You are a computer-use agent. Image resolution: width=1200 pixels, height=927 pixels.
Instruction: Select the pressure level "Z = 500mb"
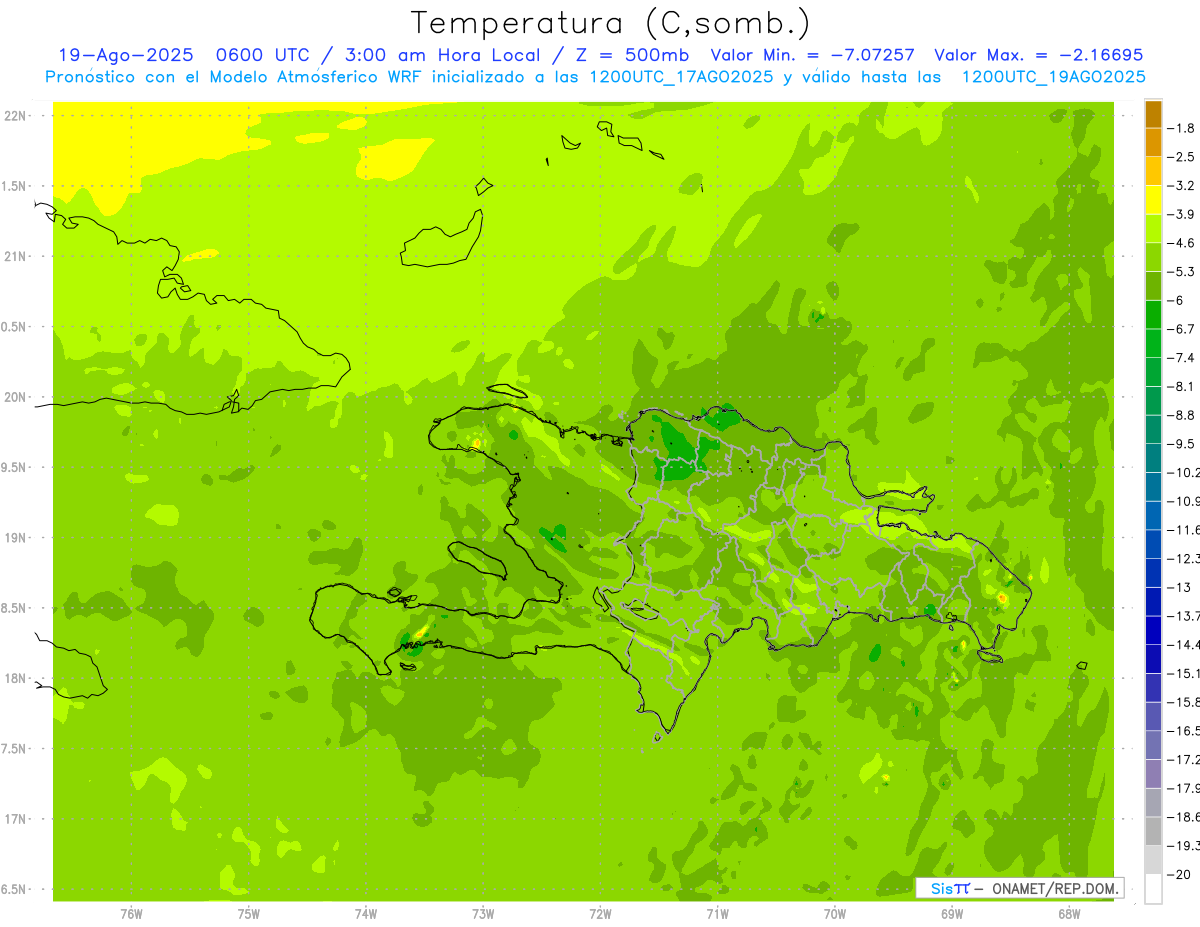point(631,55)
